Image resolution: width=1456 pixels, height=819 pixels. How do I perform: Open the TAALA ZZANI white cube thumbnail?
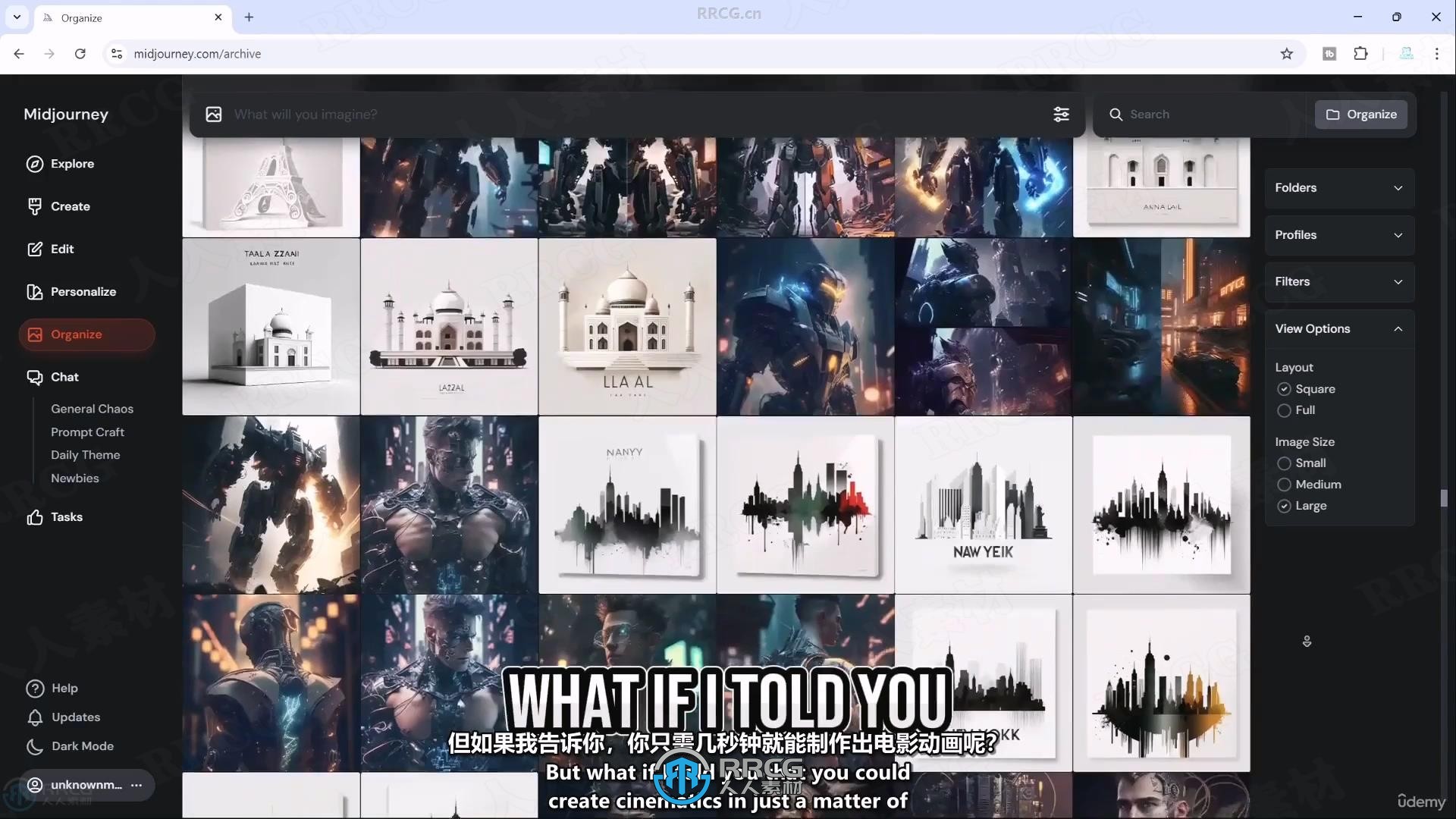pyautogui.click(x=271, y=327)
